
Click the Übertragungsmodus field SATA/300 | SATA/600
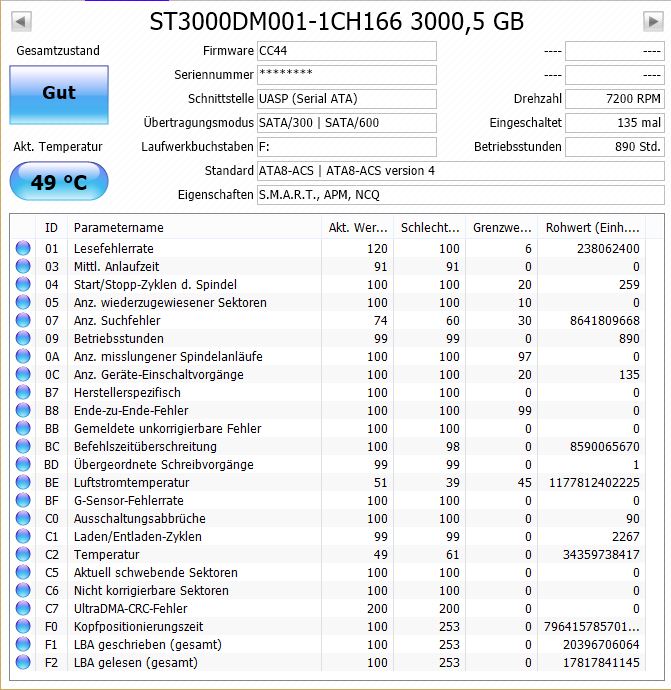tap(347, 123)
